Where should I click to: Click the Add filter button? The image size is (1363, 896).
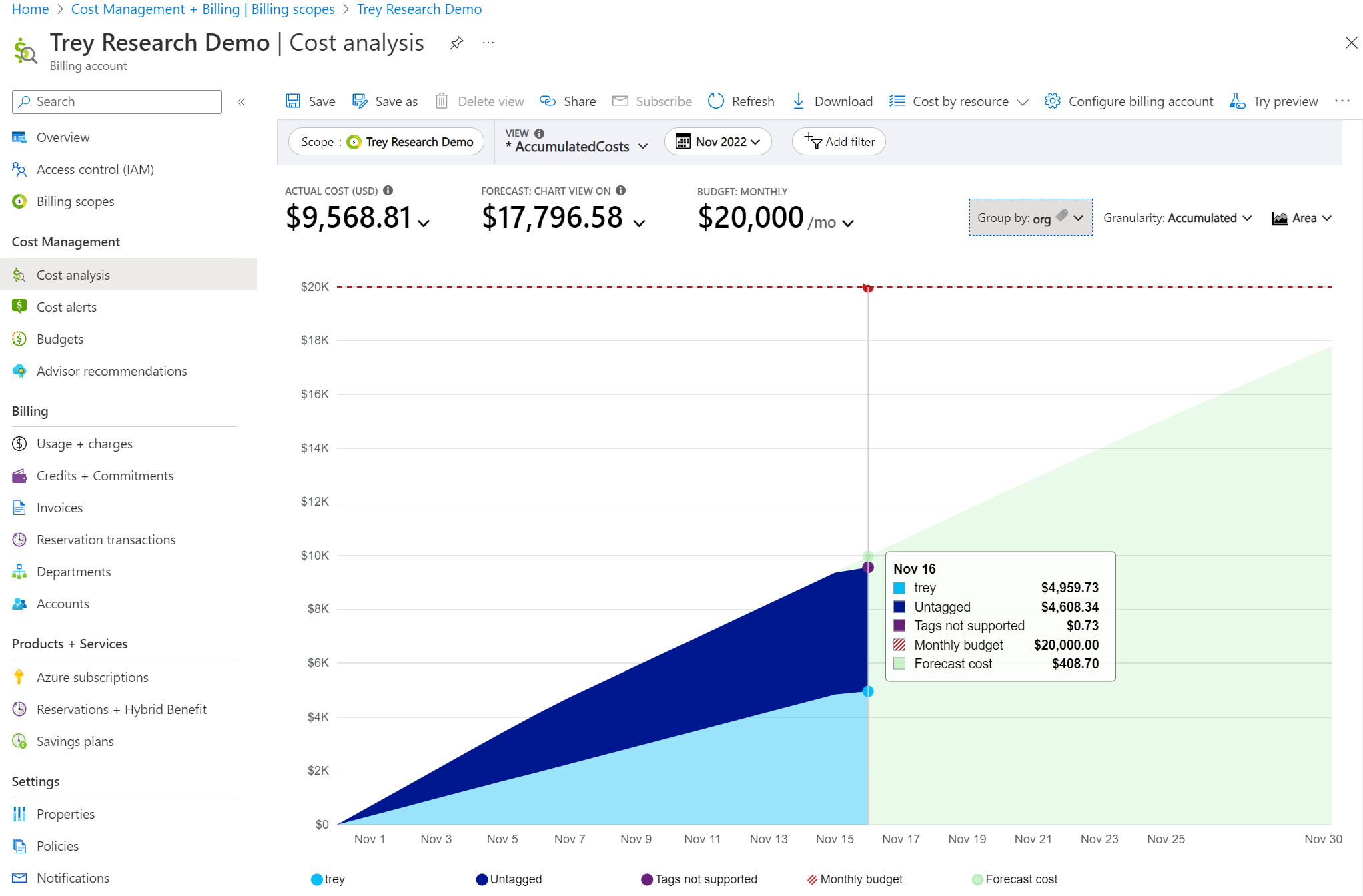(839, 142)
